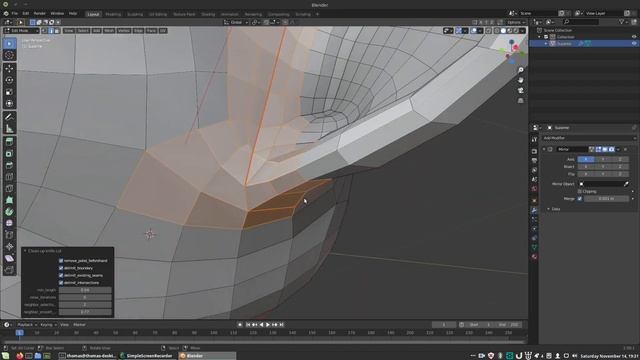Click the viewport zoom magnifier icon
The image size is (640, 360).
pyautogui.click(x=520, y=70)
